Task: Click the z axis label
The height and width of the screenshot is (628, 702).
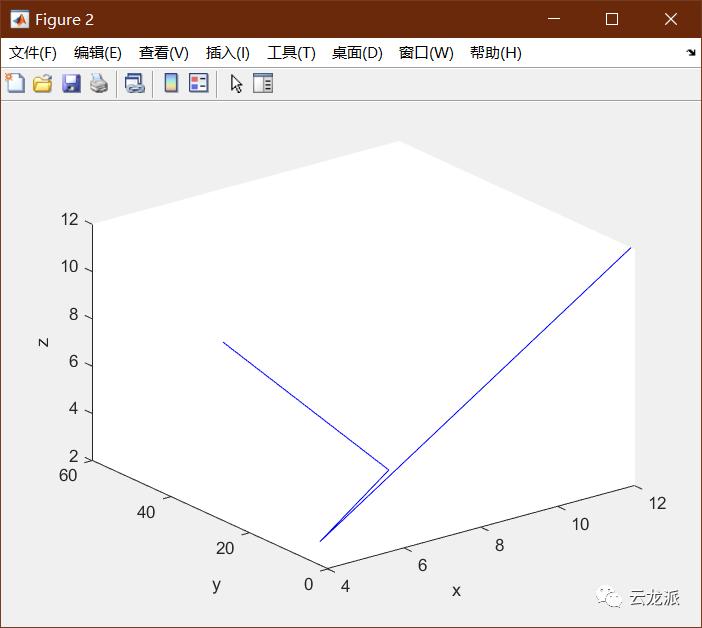Action: pos(43,342)
